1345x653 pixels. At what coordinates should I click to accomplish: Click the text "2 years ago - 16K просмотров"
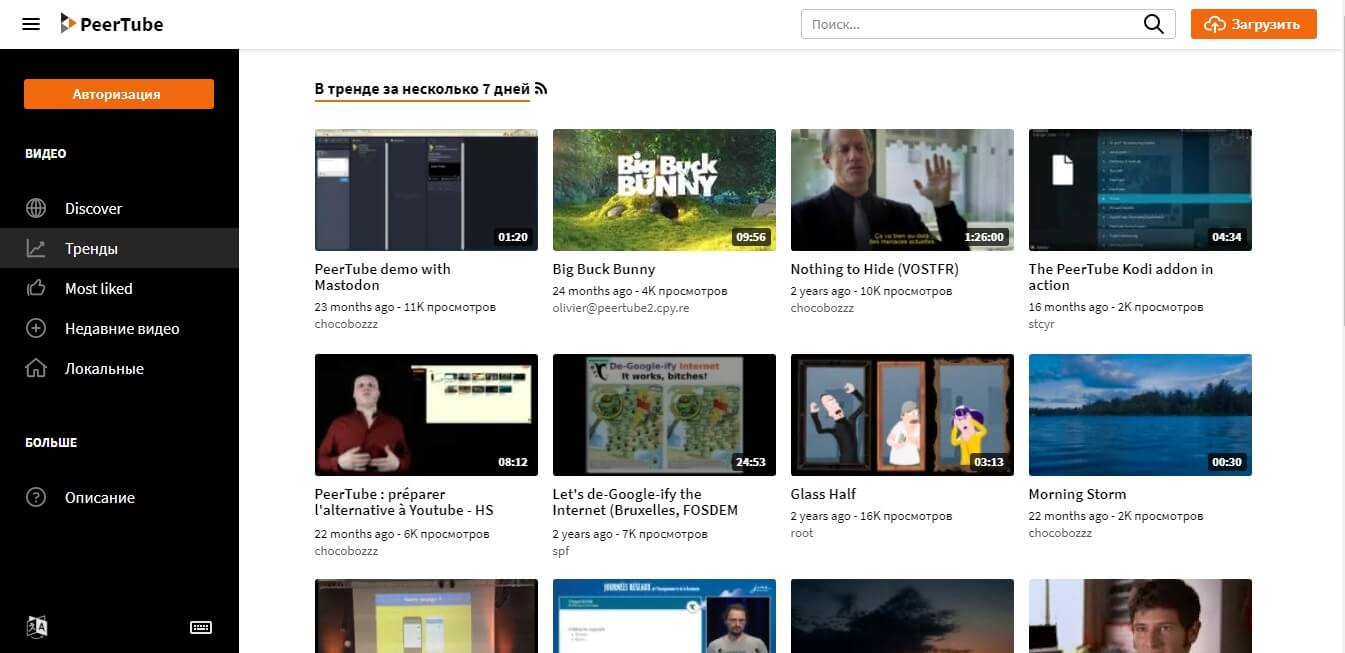(872, 516)
